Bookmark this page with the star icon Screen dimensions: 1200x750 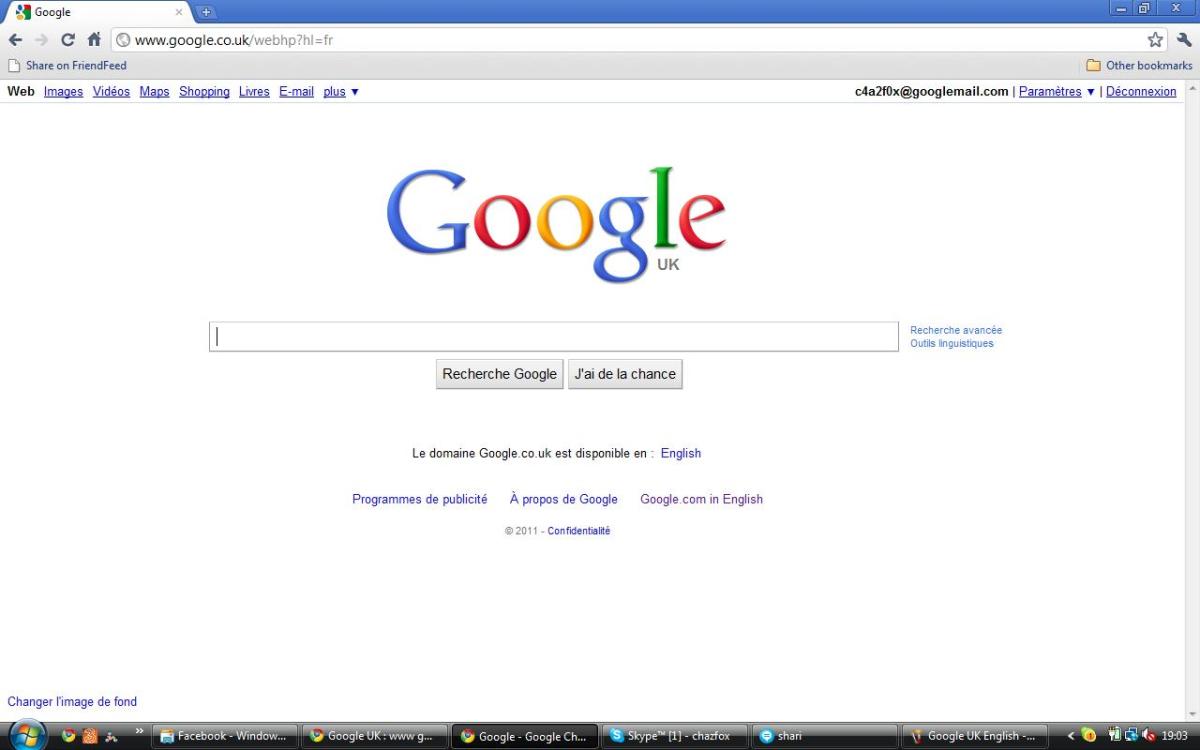(1155, 40)
